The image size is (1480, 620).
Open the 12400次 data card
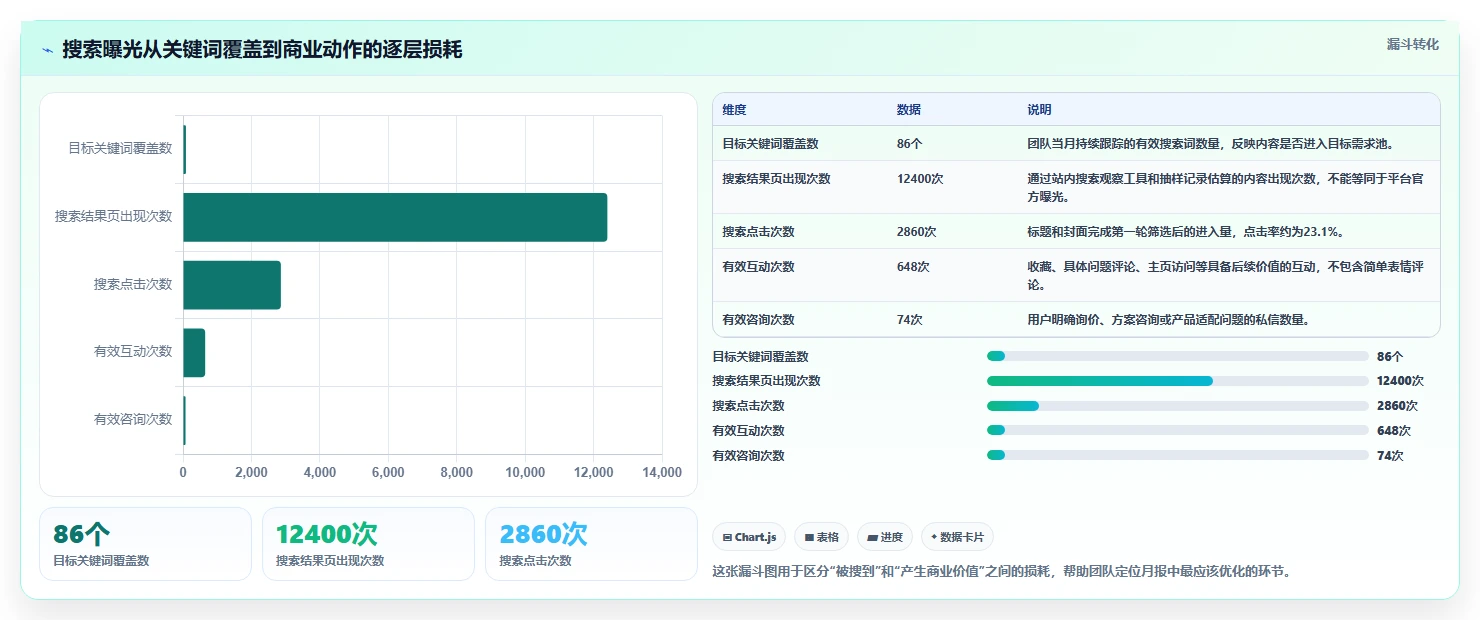368,544
